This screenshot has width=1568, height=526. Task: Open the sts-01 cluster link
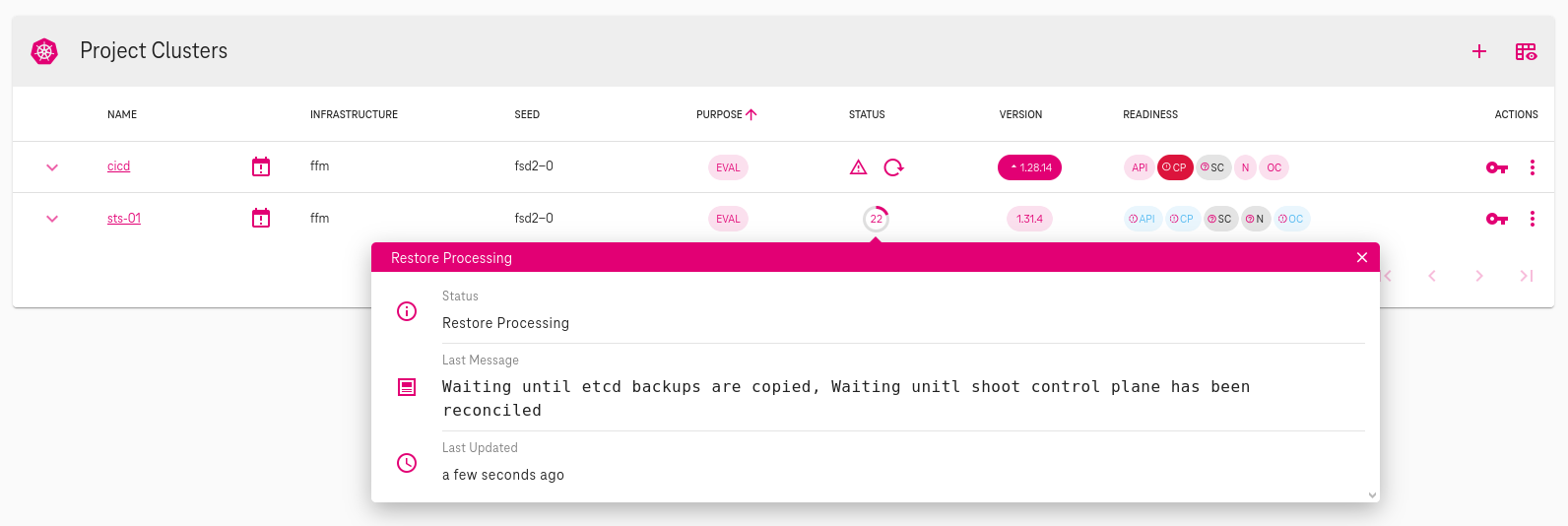(124, 218)
